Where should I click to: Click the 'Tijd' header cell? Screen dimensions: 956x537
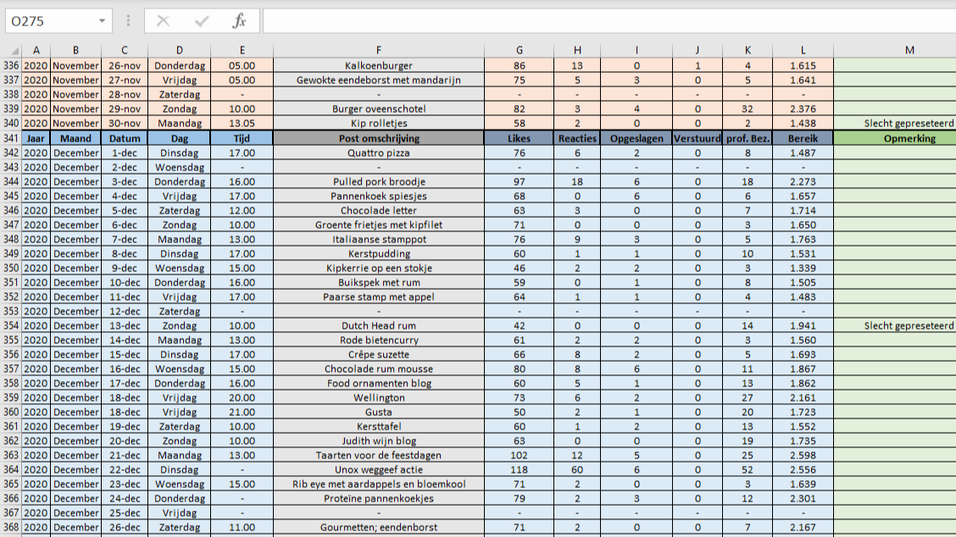[x=242, y=138]
